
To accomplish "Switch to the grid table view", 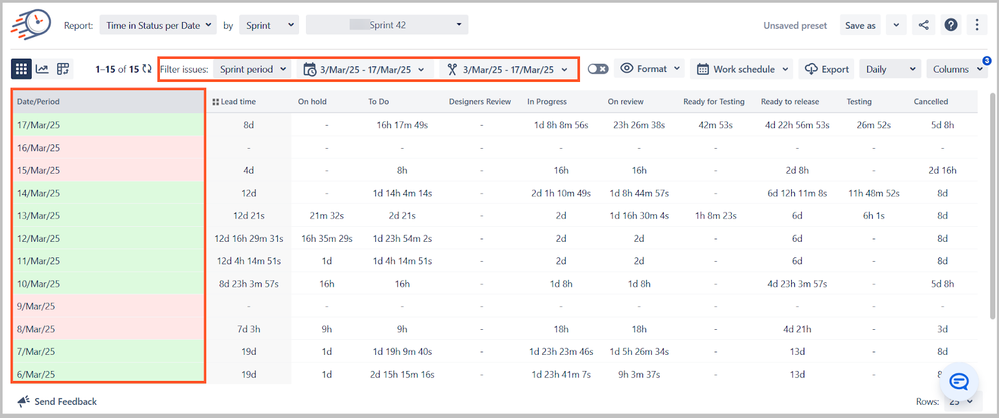I will point(21,69).
